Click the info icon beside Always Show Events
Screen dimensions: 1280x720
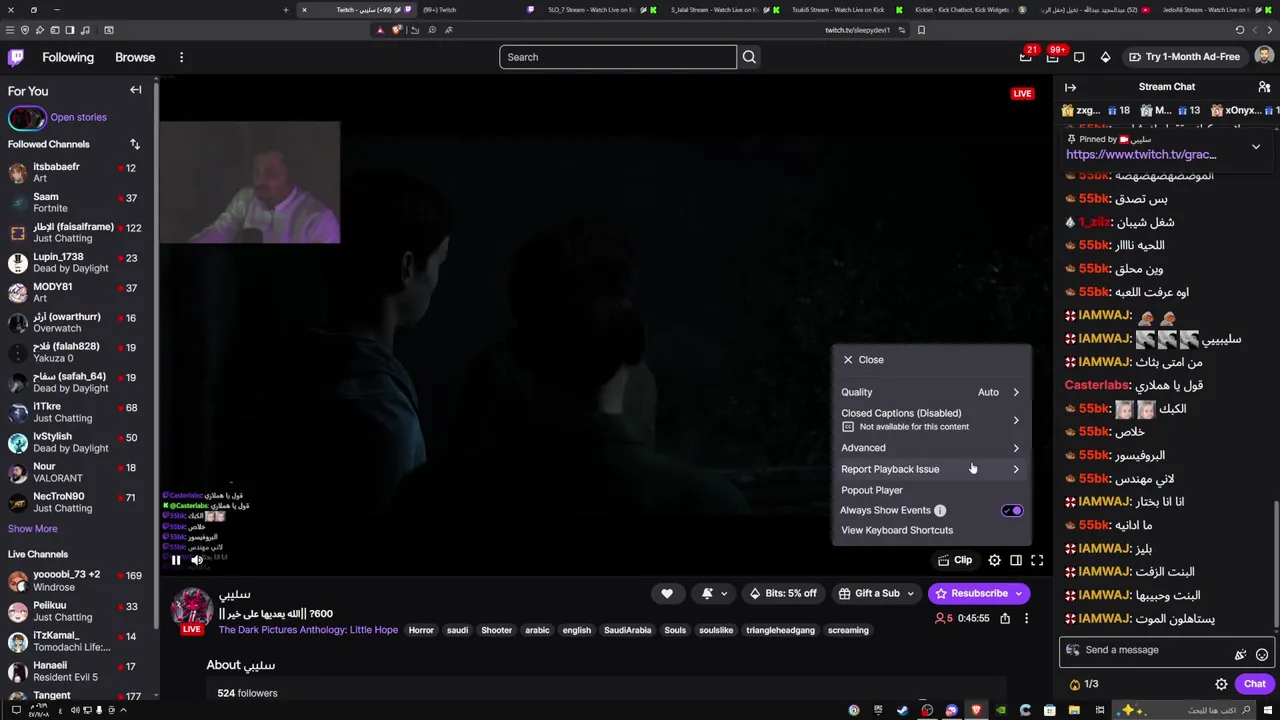pos(940,510)
